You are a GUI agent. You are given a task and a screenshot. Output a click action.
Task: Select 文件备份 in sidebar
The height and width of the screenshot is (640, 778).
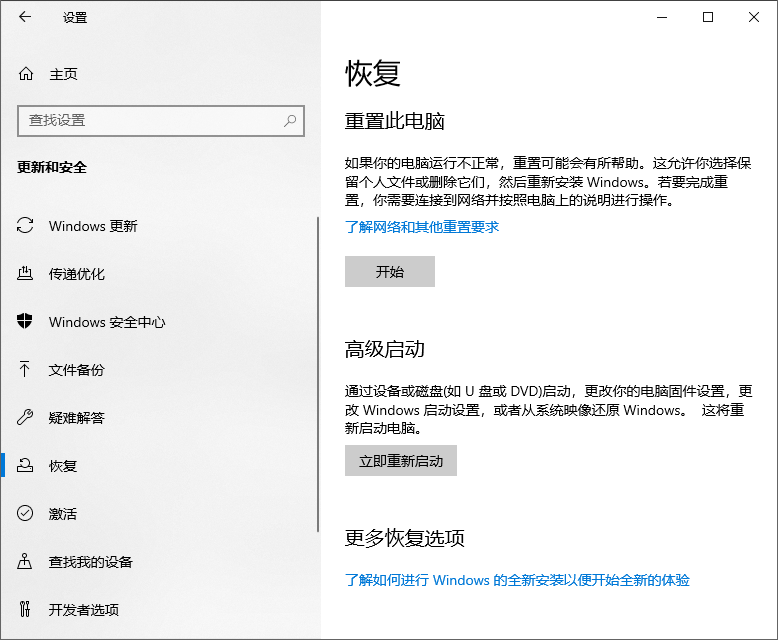(76, 370)
